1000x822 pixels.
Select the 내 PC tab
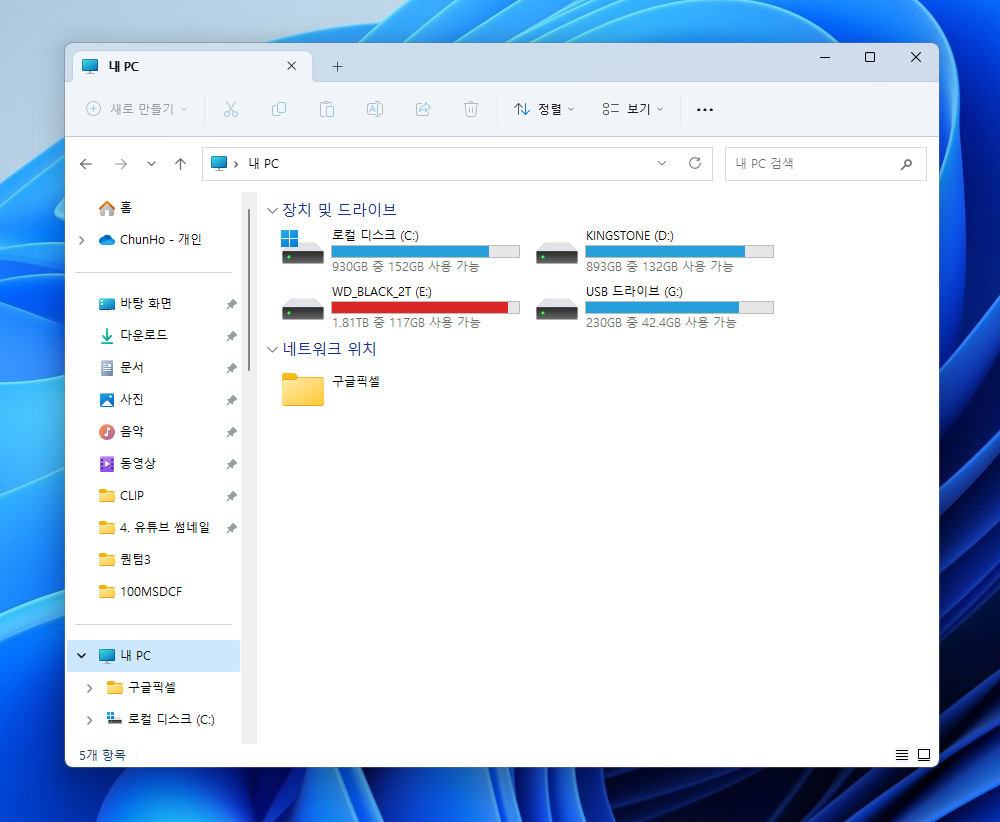[193, 66]
